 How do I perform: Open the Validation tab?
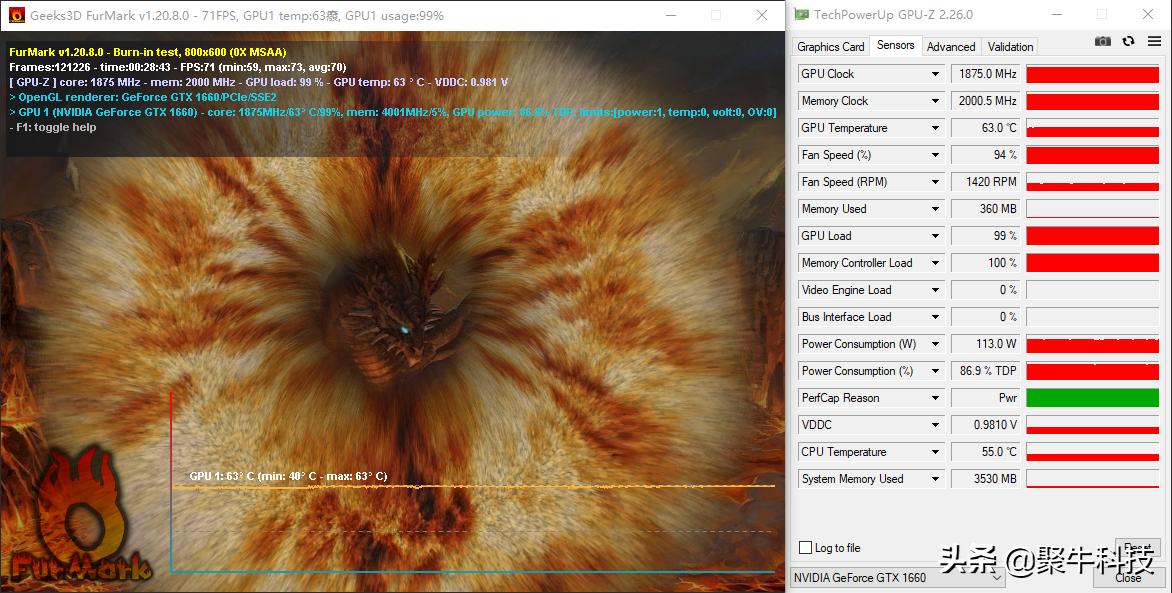[x=1011, y=46]
